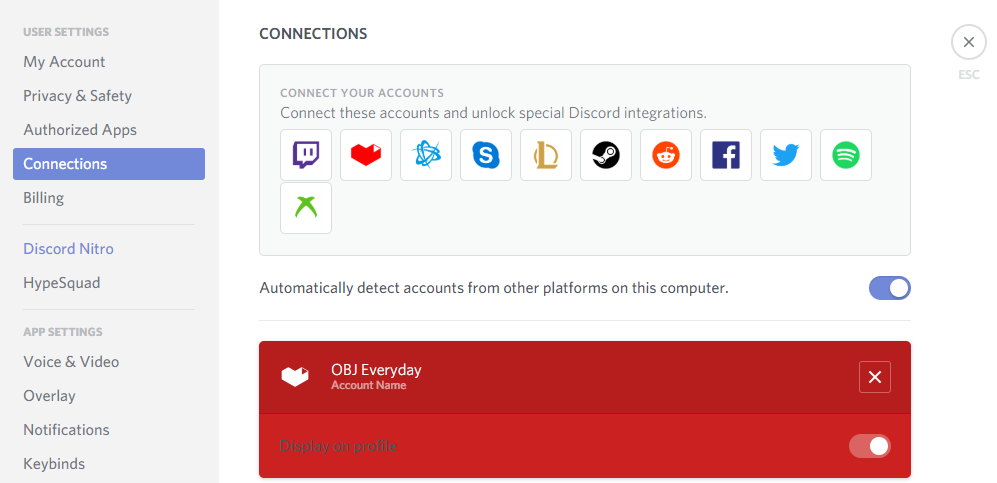Link your Skype account

click(x=486, y=155)
